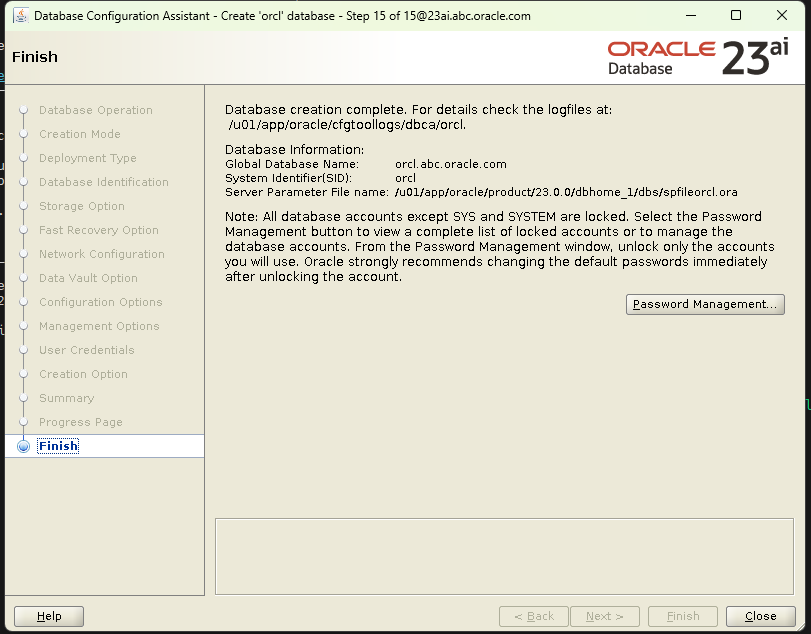Click the Database Operation step bullet indicator

(23, 110)
